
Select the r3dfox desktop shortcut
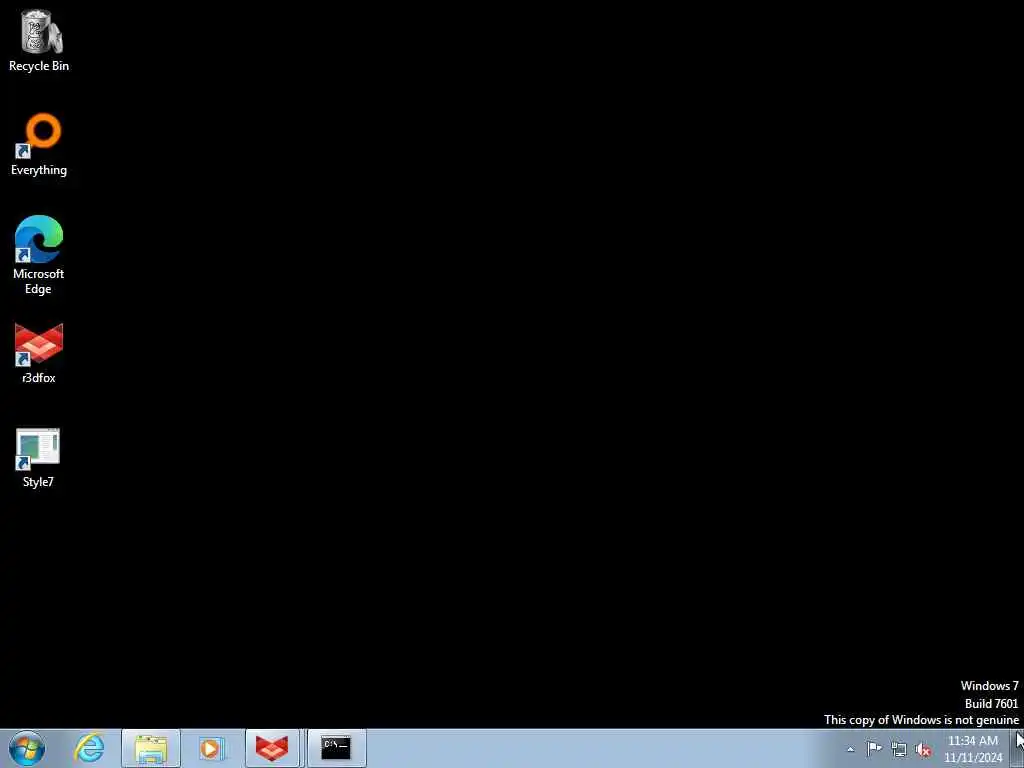39,353
